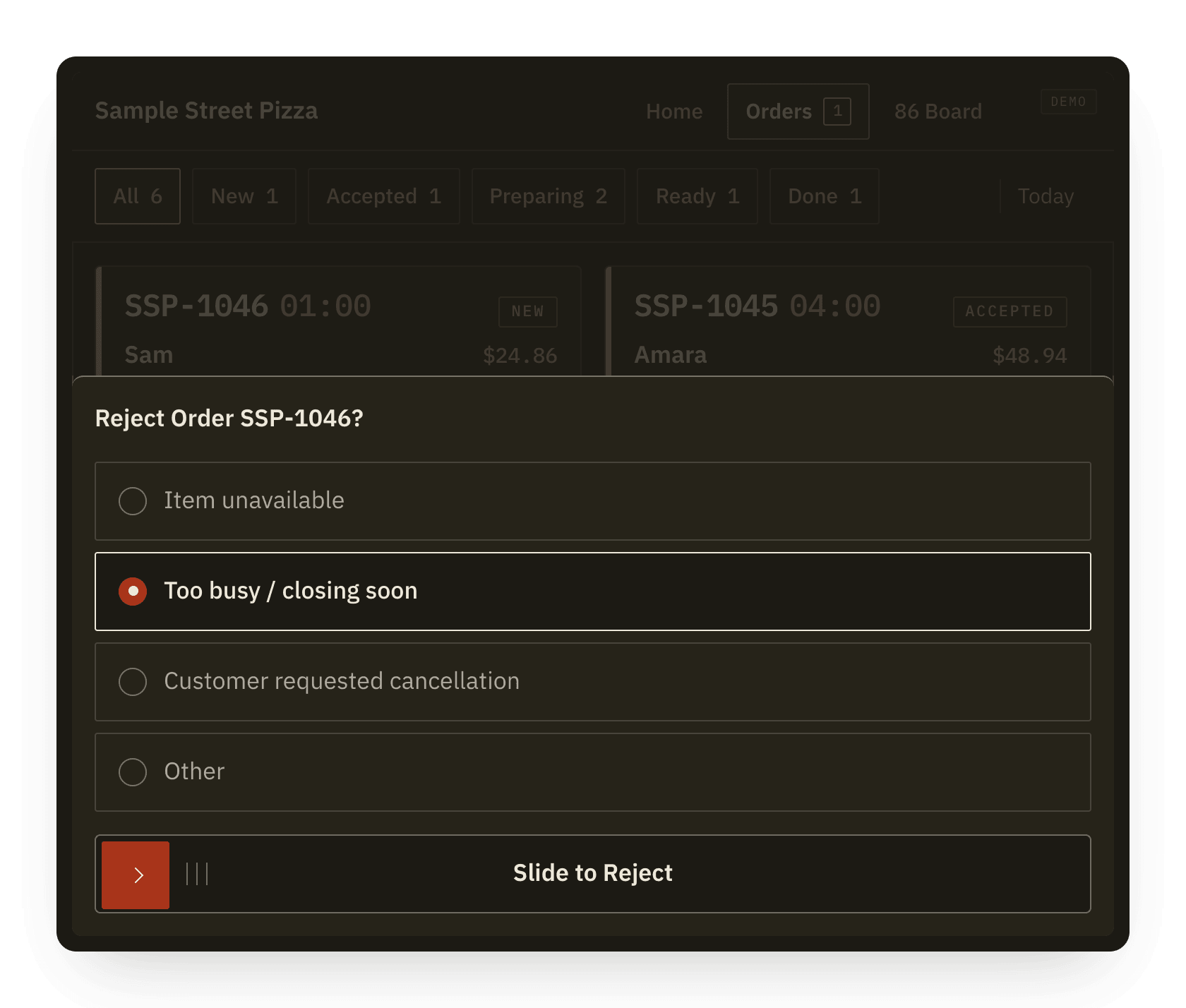The width and height of the screenshot is (1186, 1008).
Task: Open order card SSP-1045
Action: pyautogui.click(x=848, y=321)
